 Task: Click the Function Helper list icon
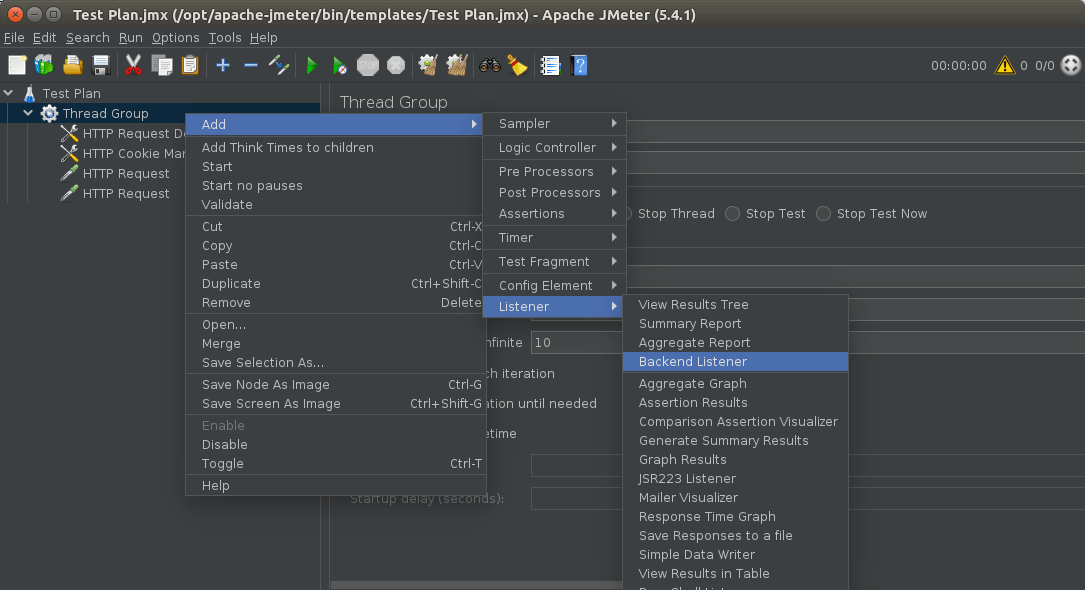click(550, 65)
